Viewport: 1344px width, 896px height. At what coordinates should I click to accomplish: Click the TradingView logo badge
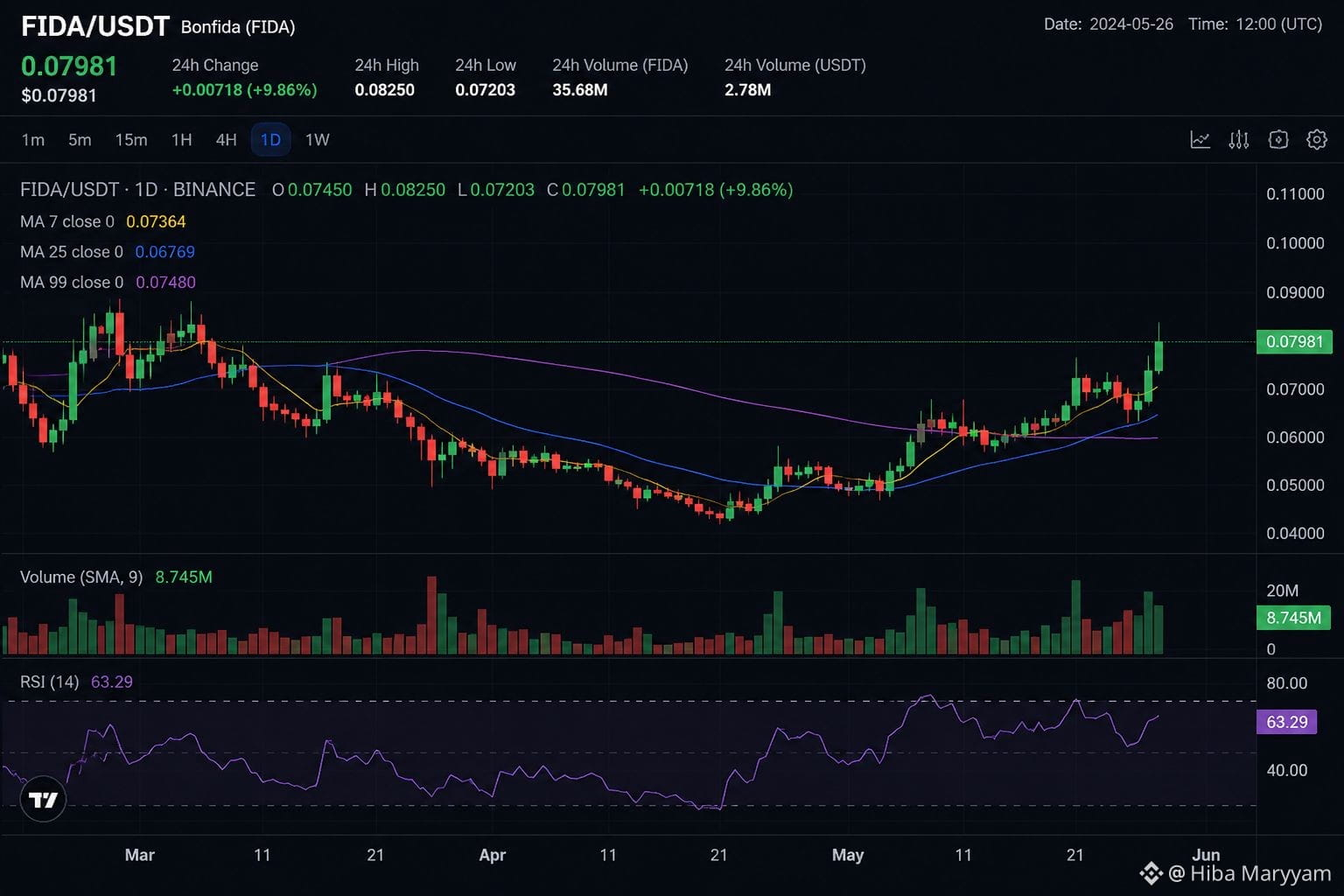click(x=43, y=799)
